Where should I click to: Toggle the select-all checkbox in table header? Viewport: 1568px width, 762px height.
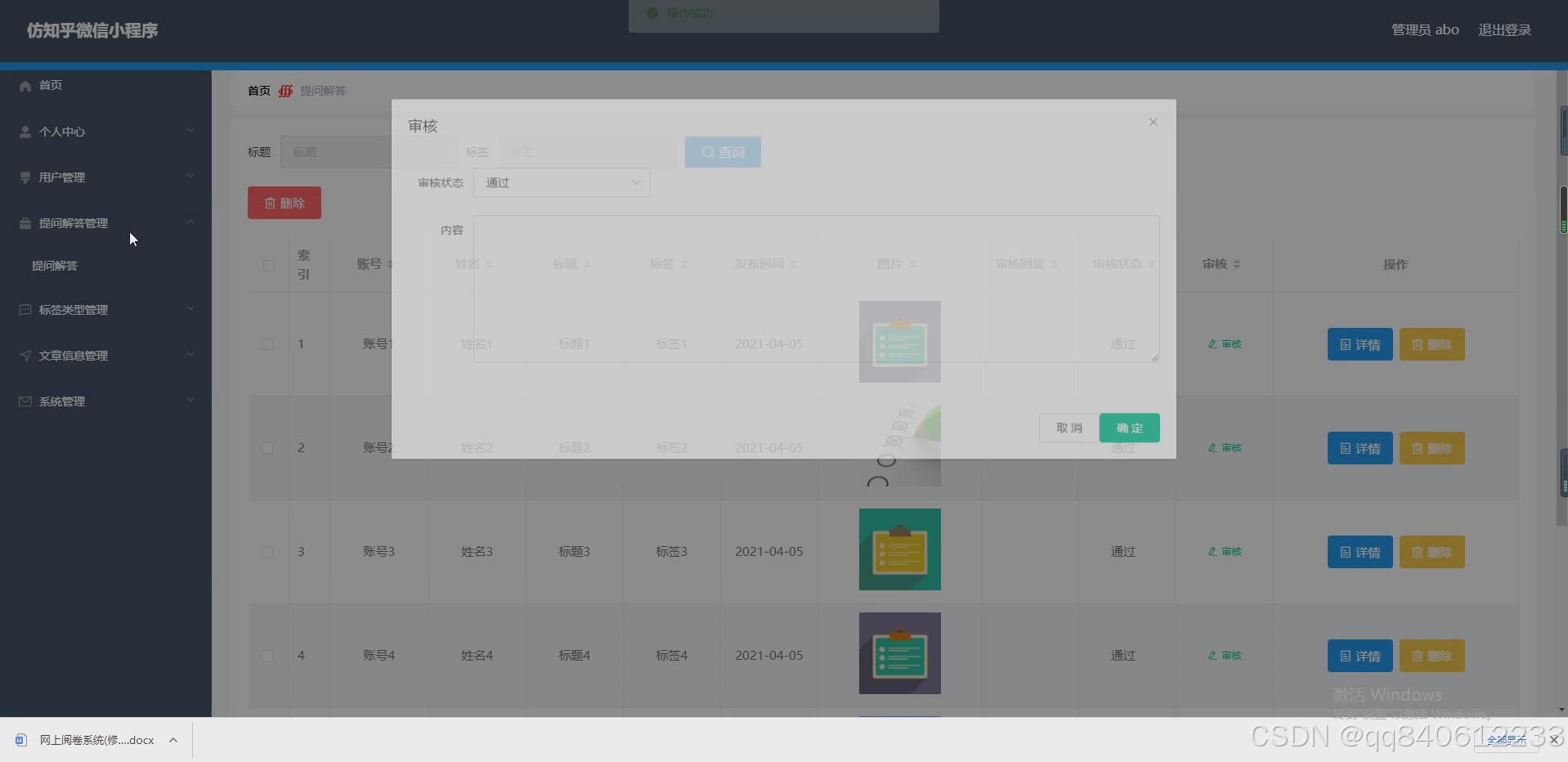(x=269, y=265)
